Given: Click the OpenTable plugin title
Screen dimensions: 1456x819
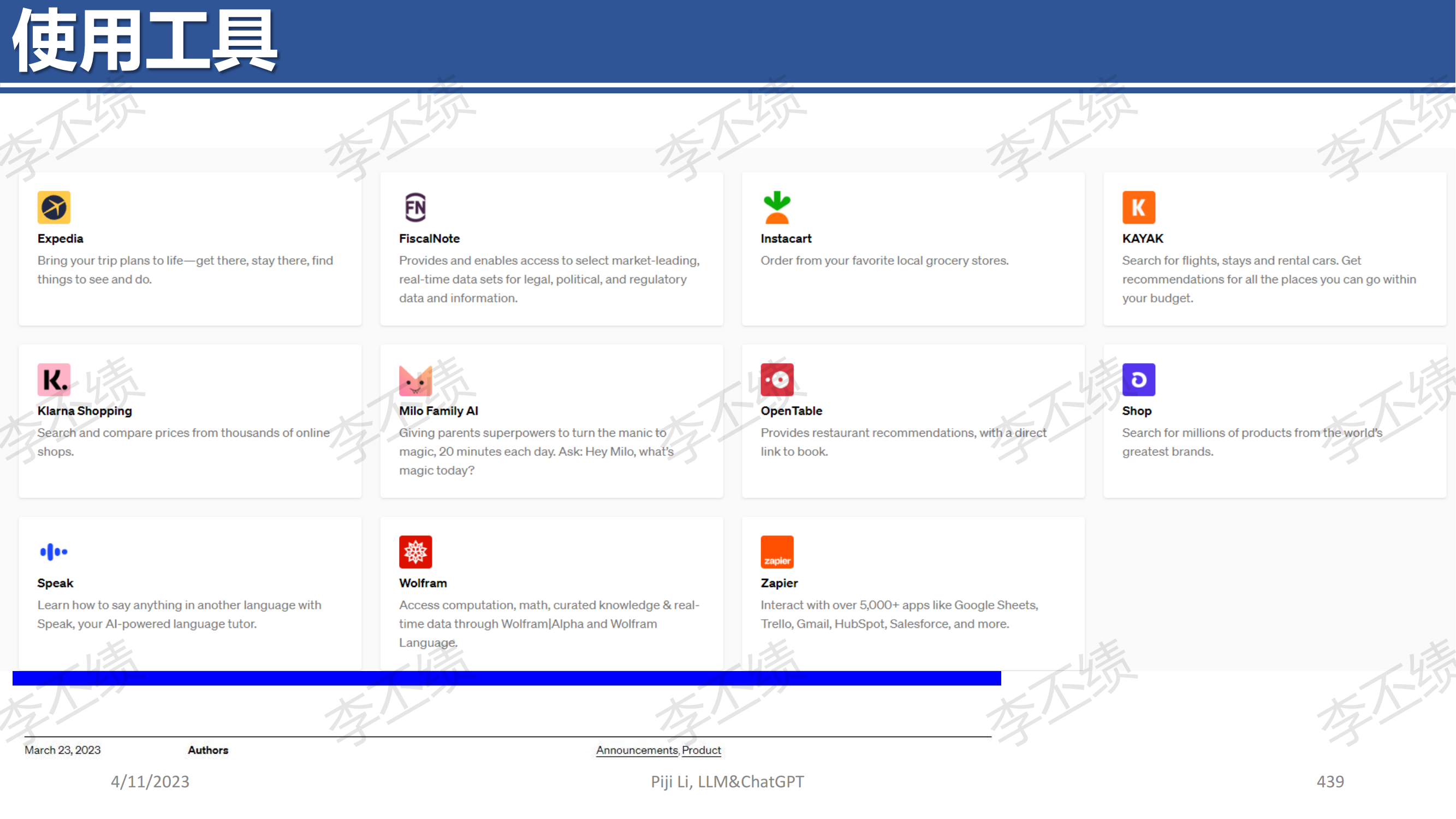Looking at the screenshot, I should tap(791, 411).
